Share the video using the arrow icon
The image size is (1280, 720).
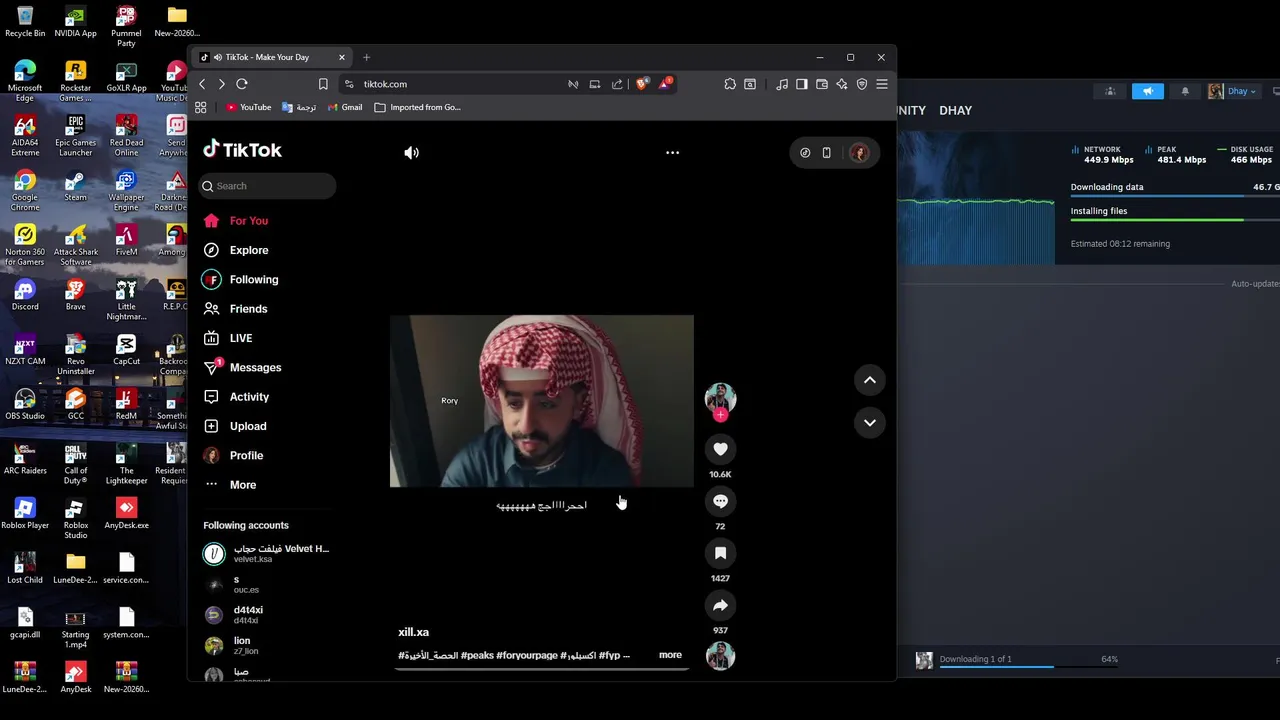(720, 605)
